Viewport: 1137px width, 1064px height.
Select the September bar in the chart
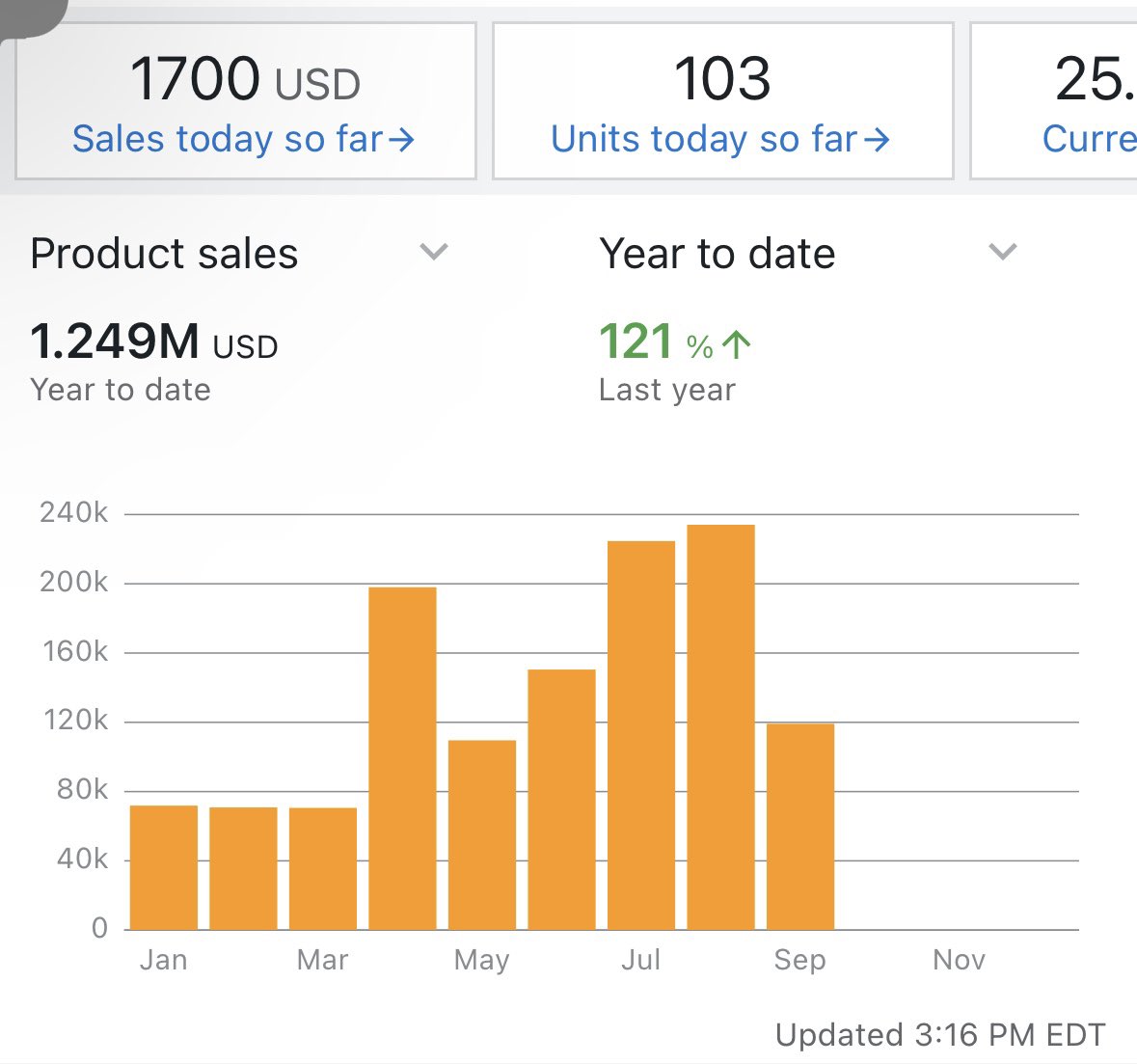pyautogui.click(x=800, y=827)
